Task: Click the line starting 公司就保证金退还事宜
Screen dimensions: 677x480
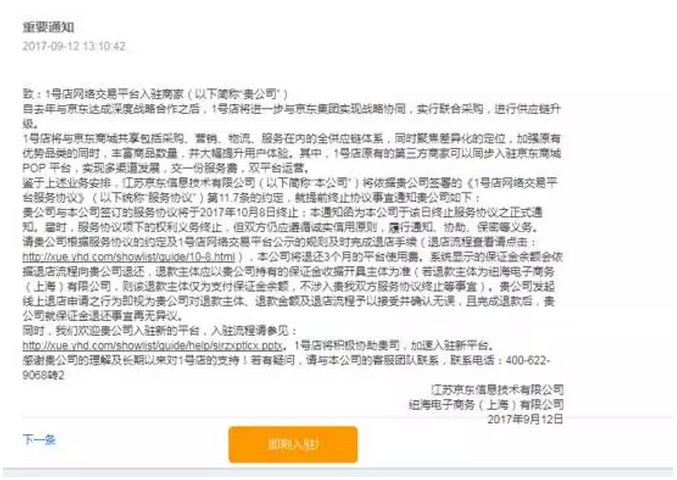Action: tap(103, 316)
